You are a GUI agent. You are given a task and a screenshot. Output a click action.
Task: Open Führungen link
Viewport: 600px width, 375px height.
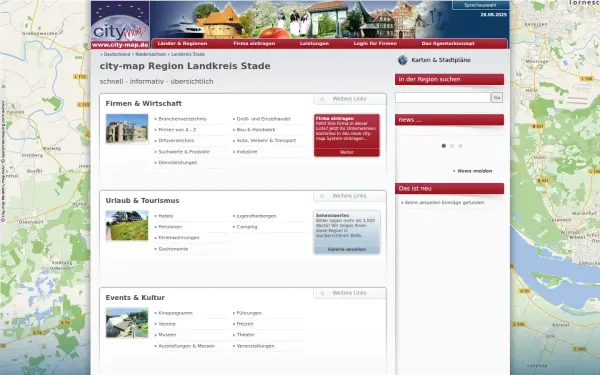pos(249,313)
